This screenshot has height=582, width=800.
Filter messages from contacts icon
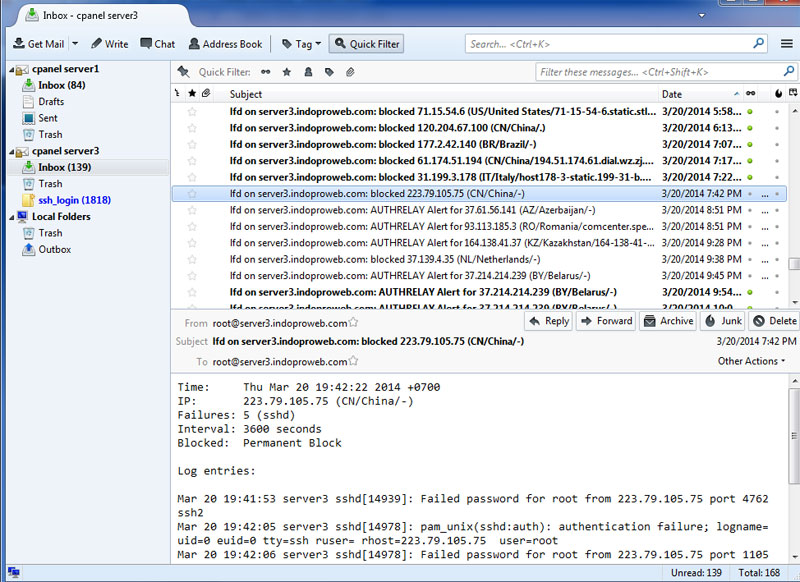(x=308, y=72)
